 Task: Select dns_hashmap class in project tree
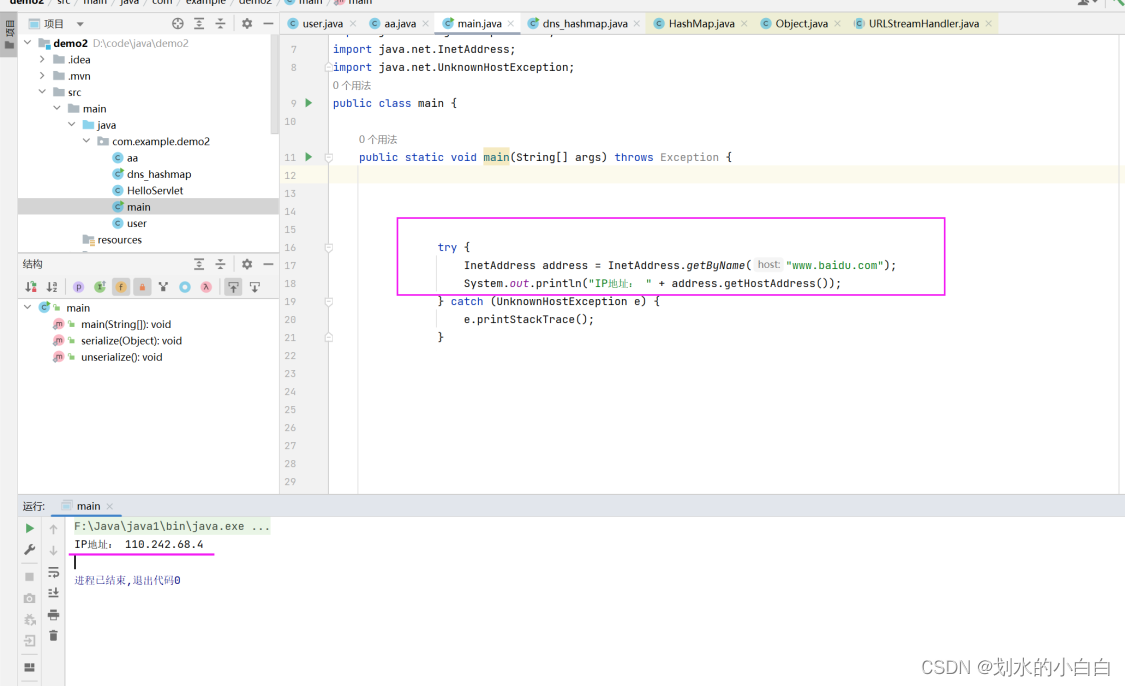click(x=159, y=174)
